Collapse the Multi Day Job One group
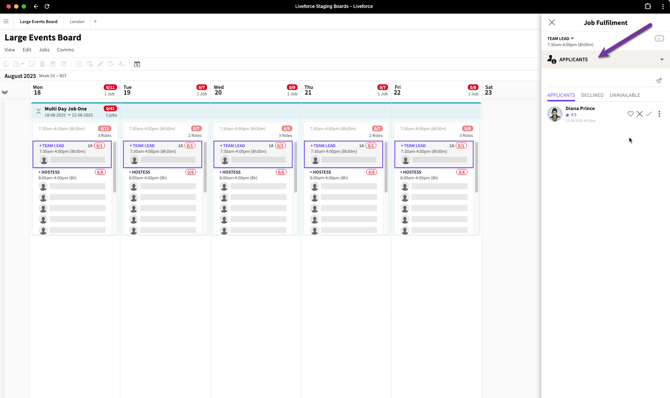This screenshot has width=670, height=398. tap(38, 111)
